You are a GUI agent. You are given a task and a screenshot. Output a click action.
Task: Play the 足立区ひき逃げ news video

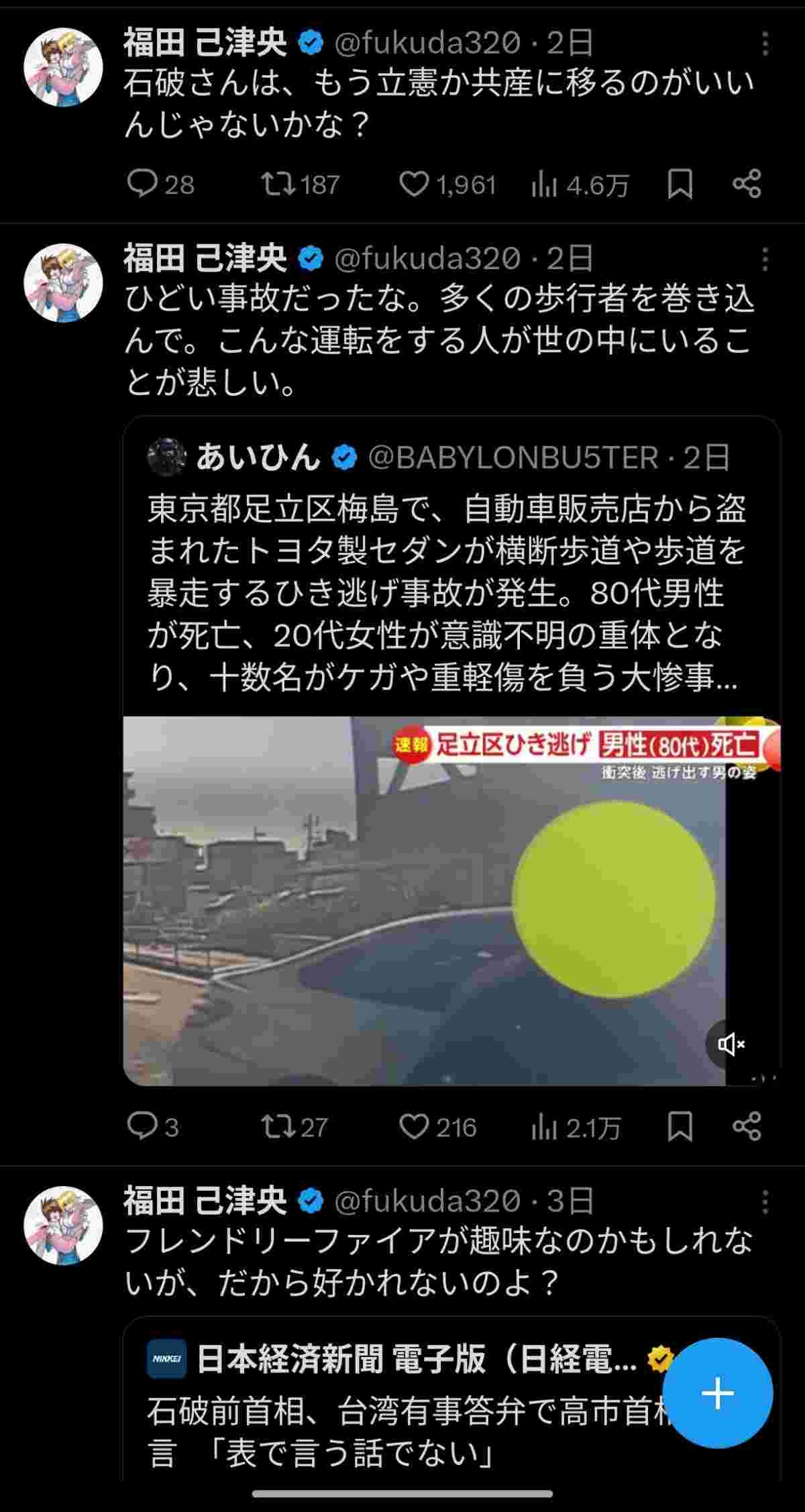(451, 901)
